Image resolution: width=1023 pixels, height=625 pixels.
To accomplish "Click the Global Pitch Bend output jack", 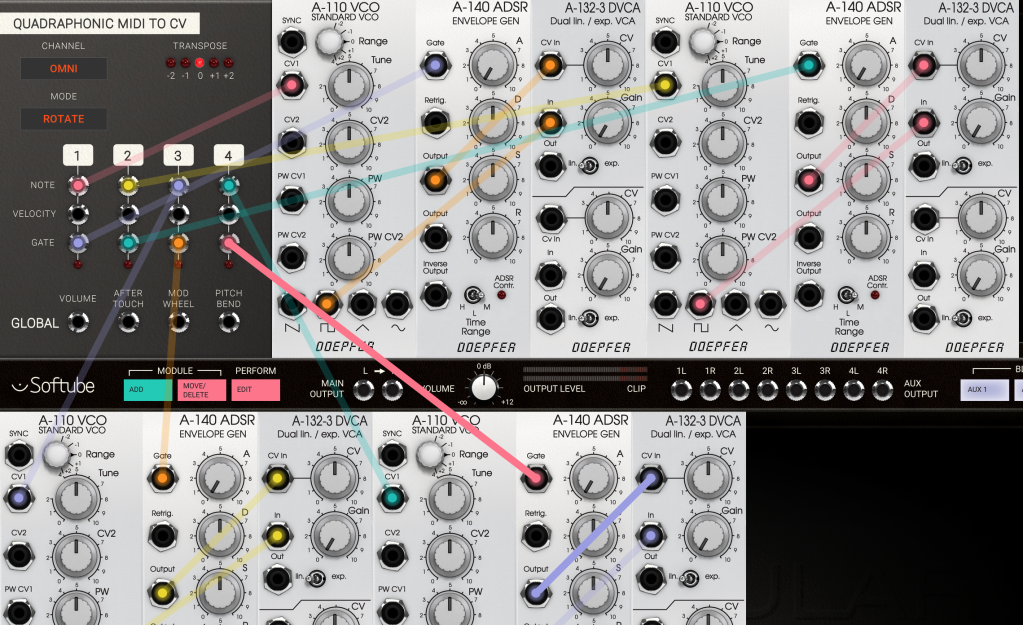I will tap(229, 322).
